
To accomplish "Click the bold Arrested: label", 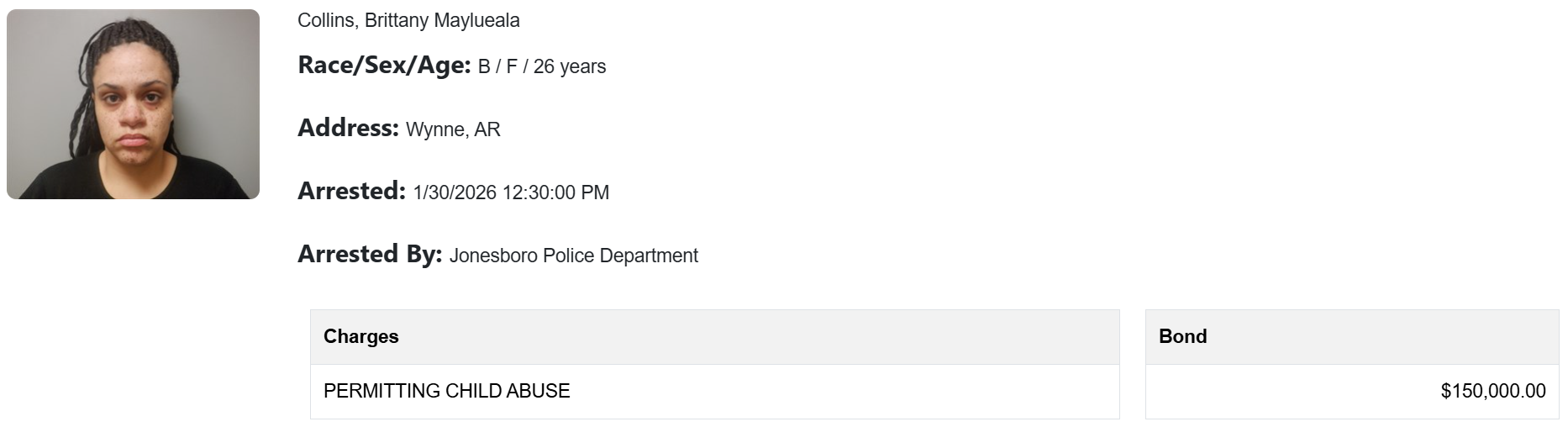I will pyautogui.click(x=351, y=191).
